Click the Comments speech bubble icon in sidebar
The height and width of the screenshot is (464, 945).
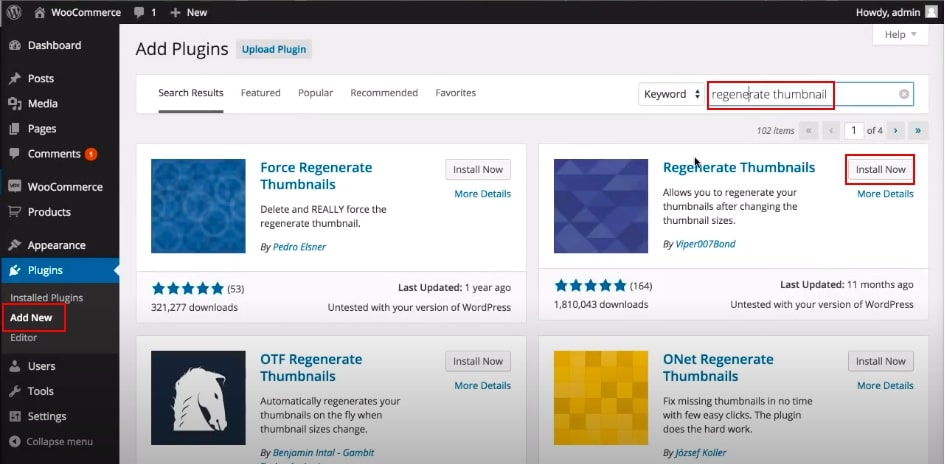[x=15, y=154]
